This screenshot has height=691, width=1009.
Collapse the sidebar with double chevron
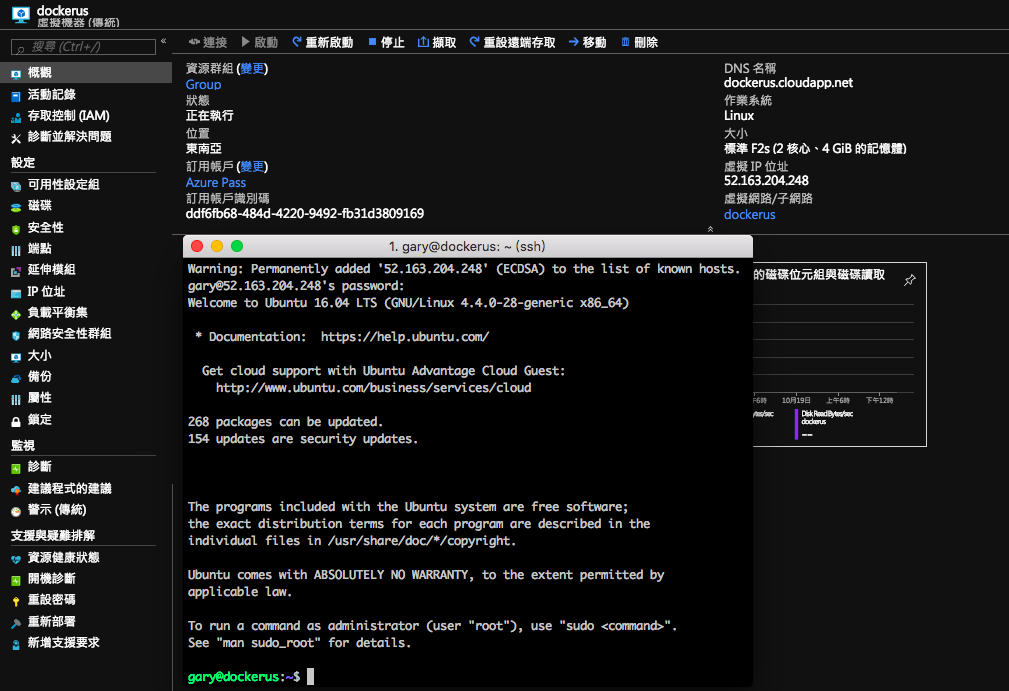point(163,41)
